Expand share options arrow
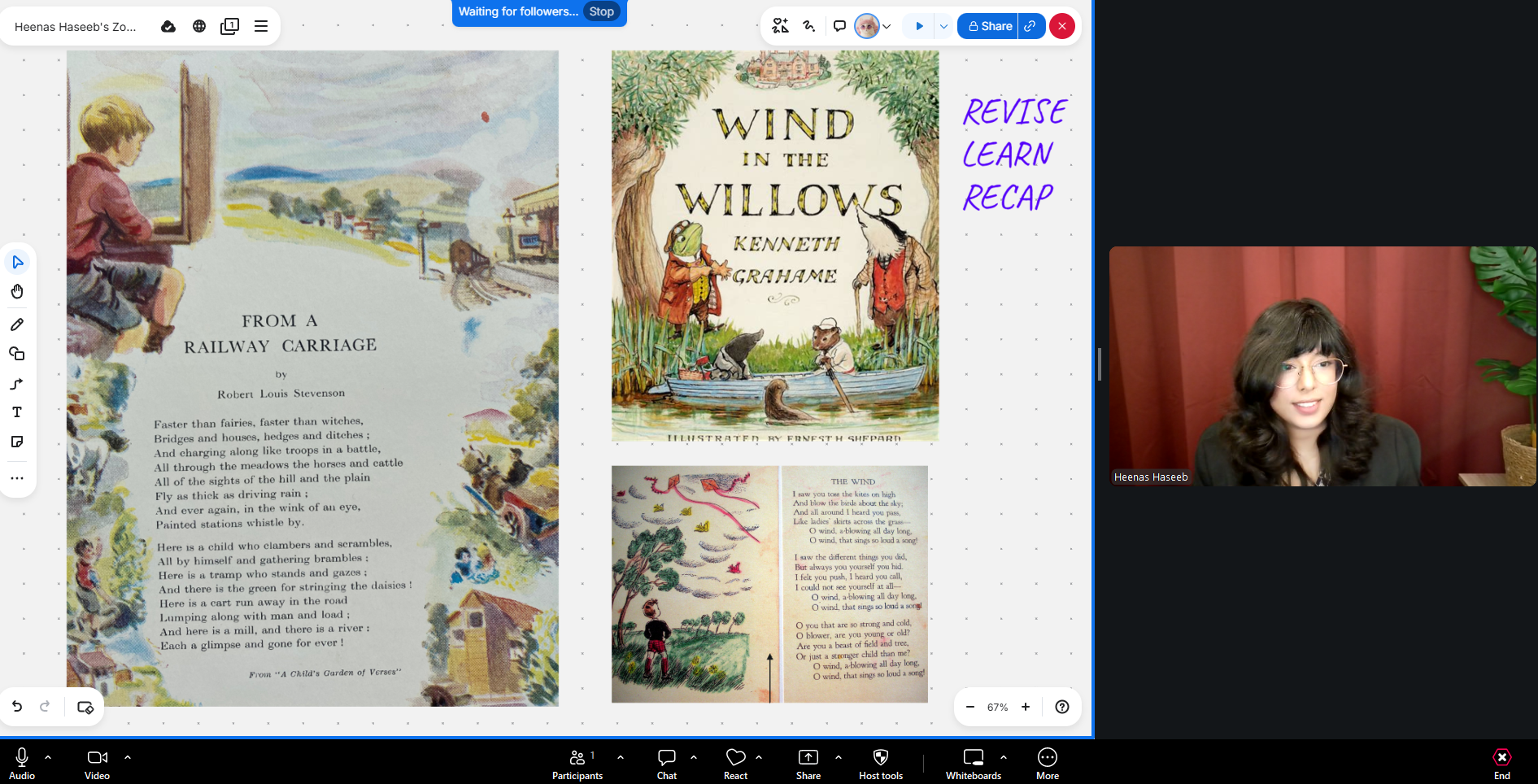 [x=839, y=757]
